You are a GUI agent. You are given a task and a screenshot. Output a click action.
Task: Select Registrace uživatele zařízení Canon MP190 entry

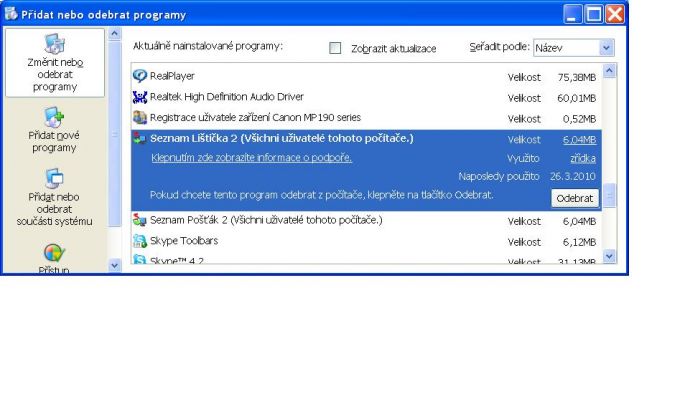click(366, 118)
